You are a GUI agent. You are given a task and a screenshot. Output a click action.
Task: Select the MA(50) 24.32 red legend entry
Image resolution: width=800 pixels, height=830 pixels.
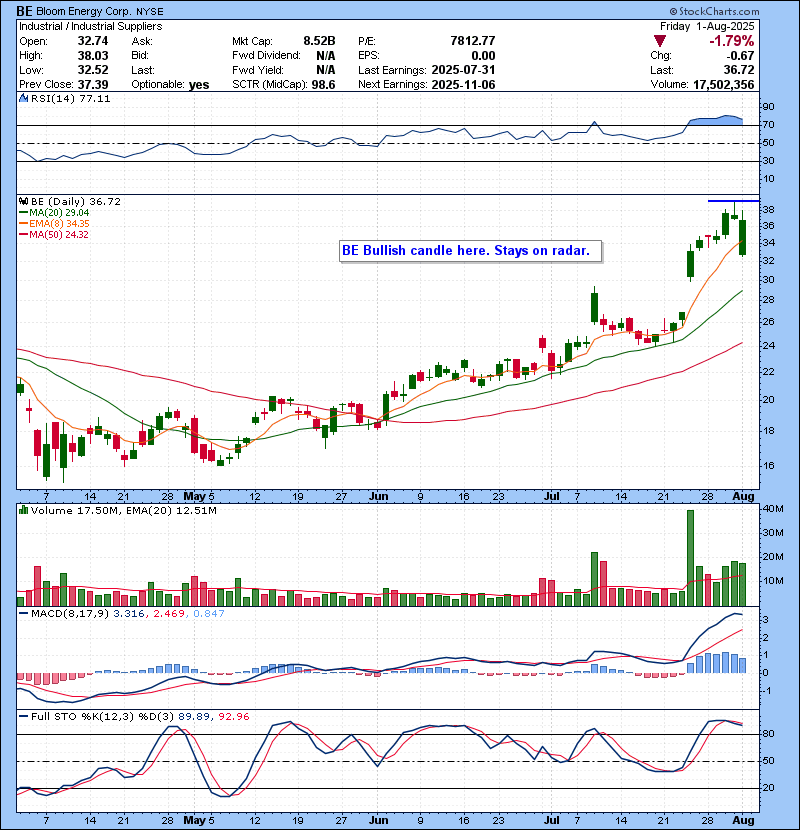54,234
